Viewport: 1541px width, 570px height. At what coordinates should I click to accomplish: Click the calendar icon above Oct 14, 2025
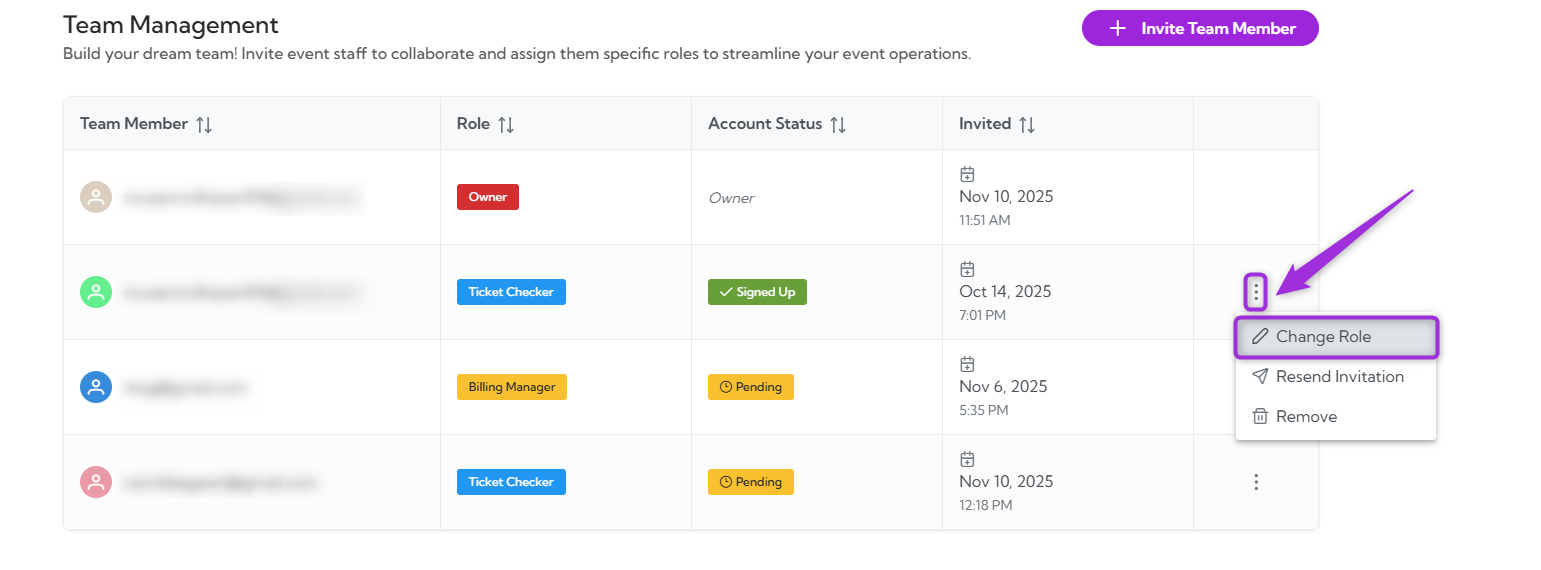pyautogui.click(x=967, y=269)
